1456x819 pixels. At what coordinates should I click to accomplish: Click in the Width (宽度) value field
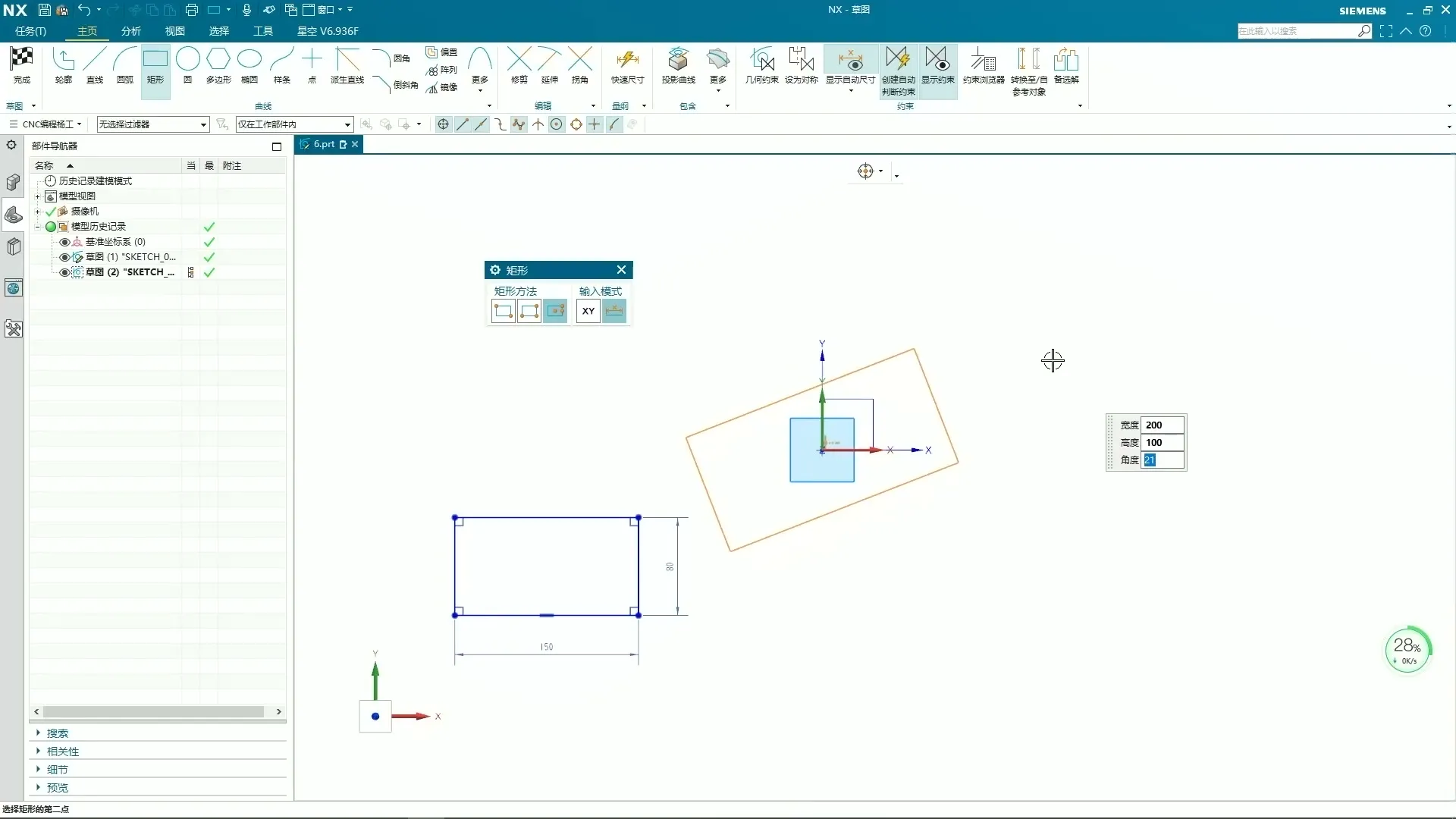tap(1162, 425)
